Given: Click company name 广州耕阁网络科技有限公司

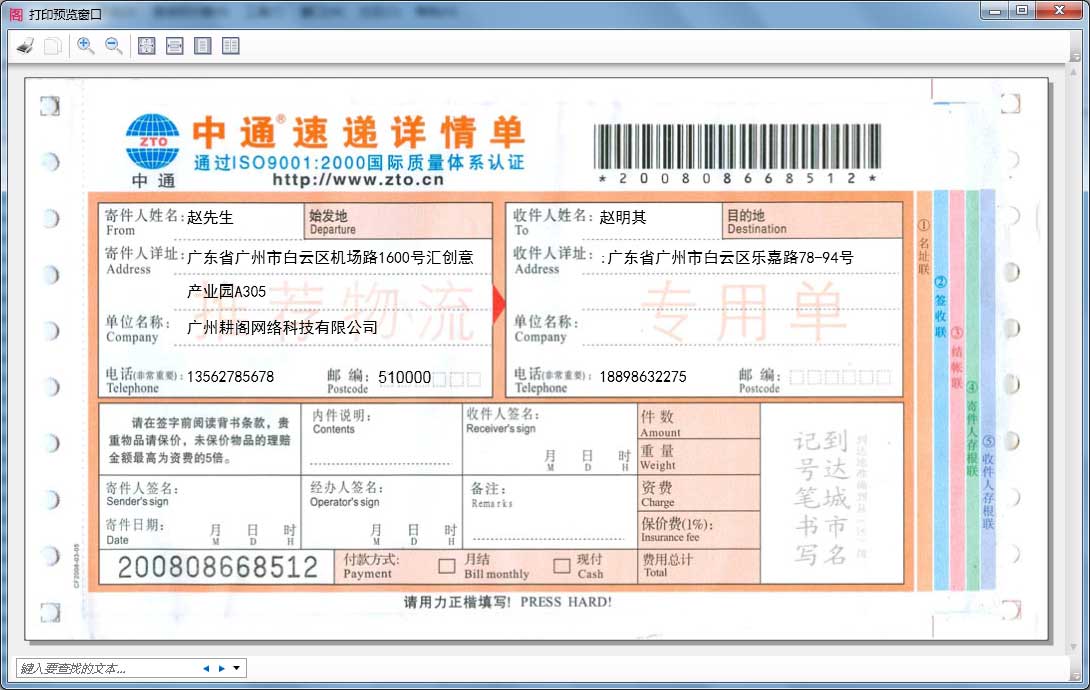Looking at the screenshot, I should (x=282, y=327).
